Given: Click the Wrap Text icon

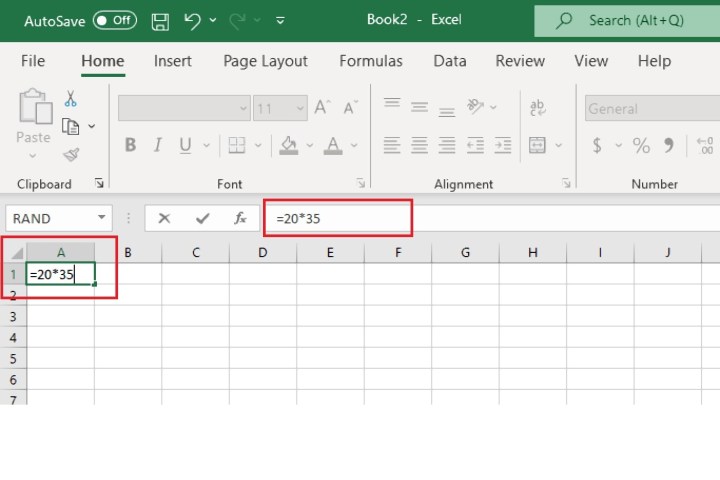Looking at the screenshot, I should 537,108.
